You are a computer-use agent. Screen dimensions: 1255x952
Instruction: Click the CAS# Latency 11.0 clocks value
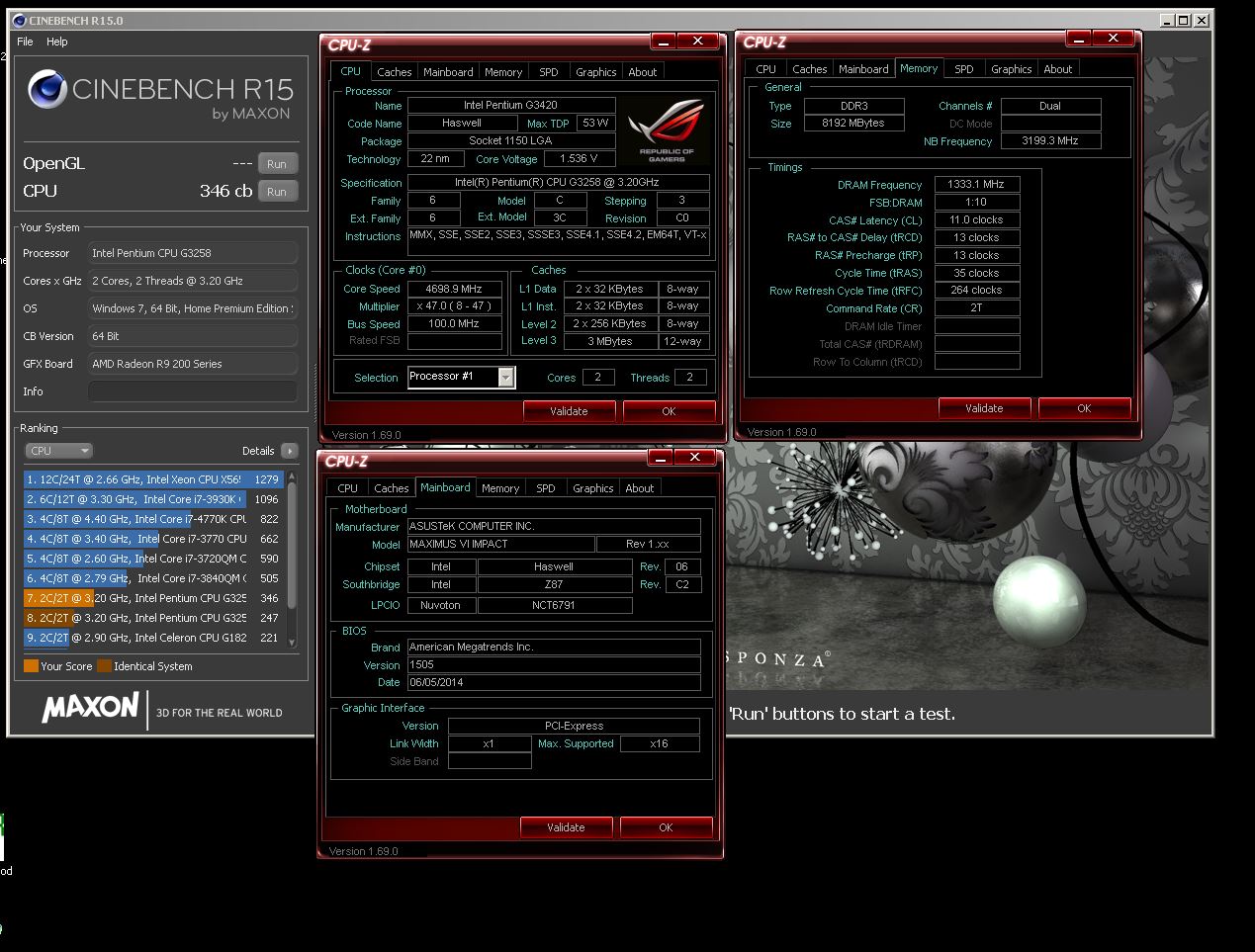click(x=976, y=219)
